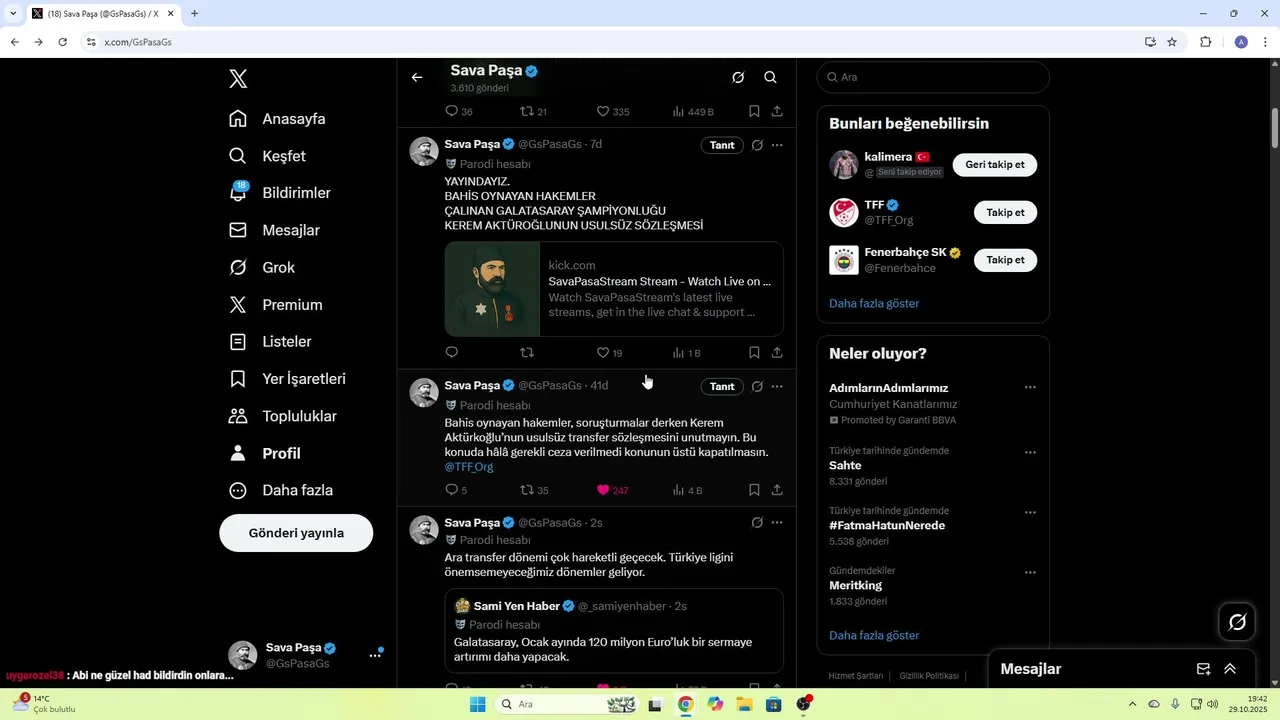Viewport: 1280px width, 720px height.
Task: Open Grok from the sidebar
Action: pyautogui.click(x=261, y=267)
